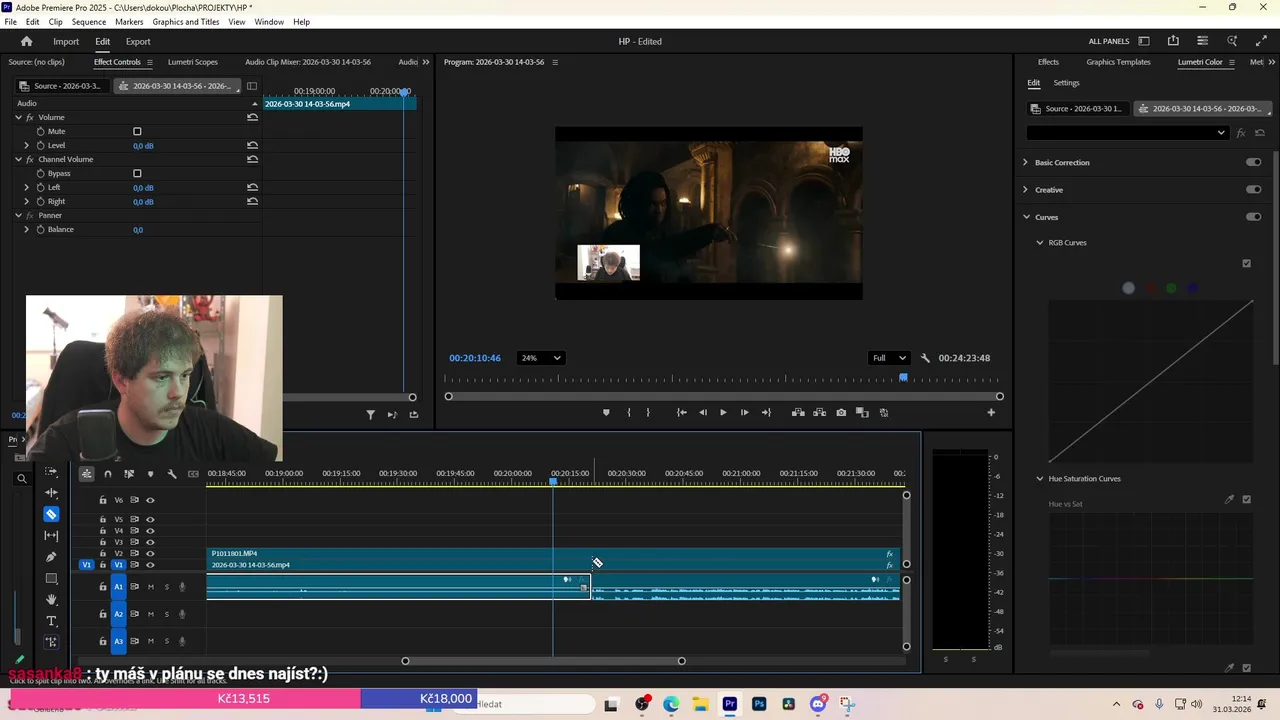
Task: Go to Out point in Program monitor
Action: 766,412
